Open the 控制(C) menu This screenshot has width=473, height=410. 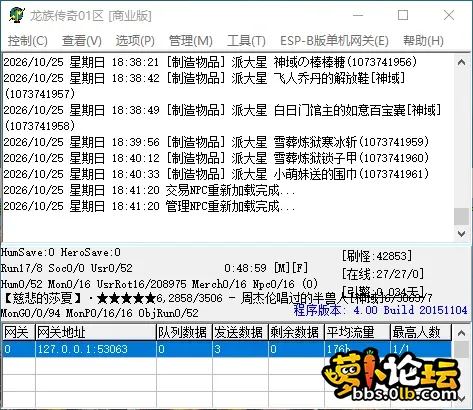pos(28,41)
